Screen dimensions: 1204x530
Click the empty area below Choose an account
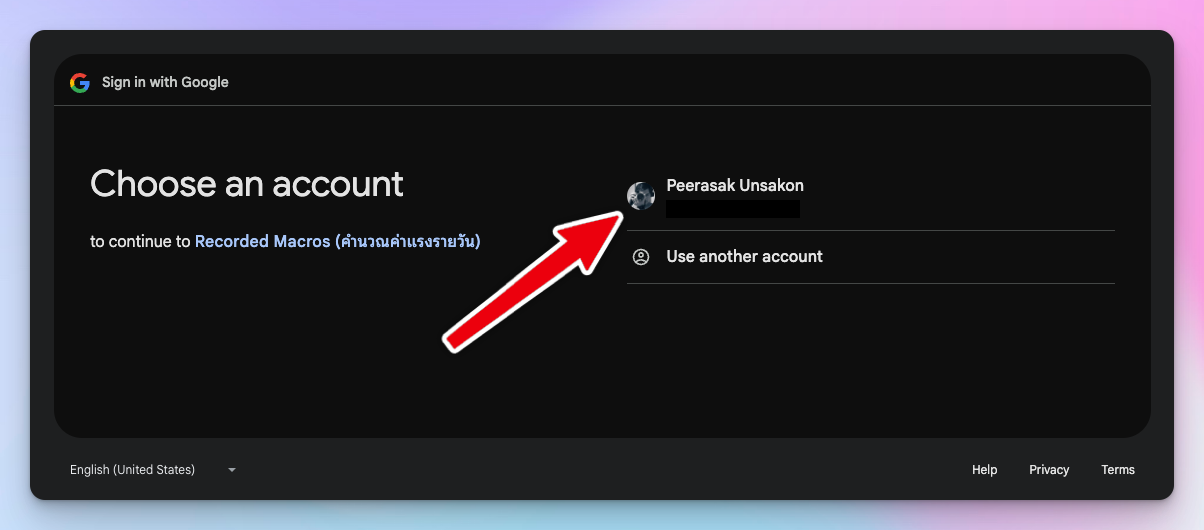pos(250,340)
